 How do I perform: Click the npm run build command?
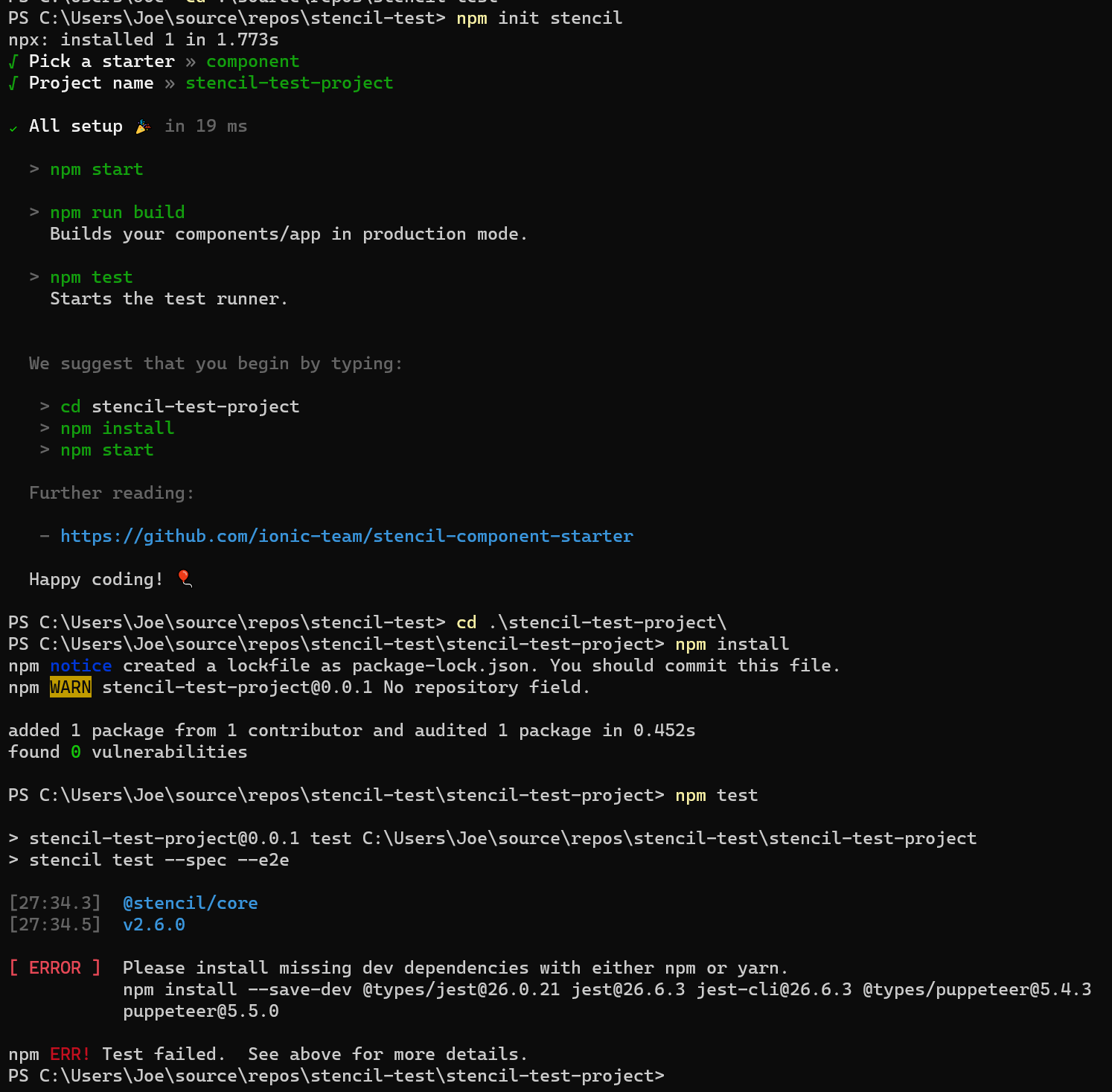coord(117,212)
